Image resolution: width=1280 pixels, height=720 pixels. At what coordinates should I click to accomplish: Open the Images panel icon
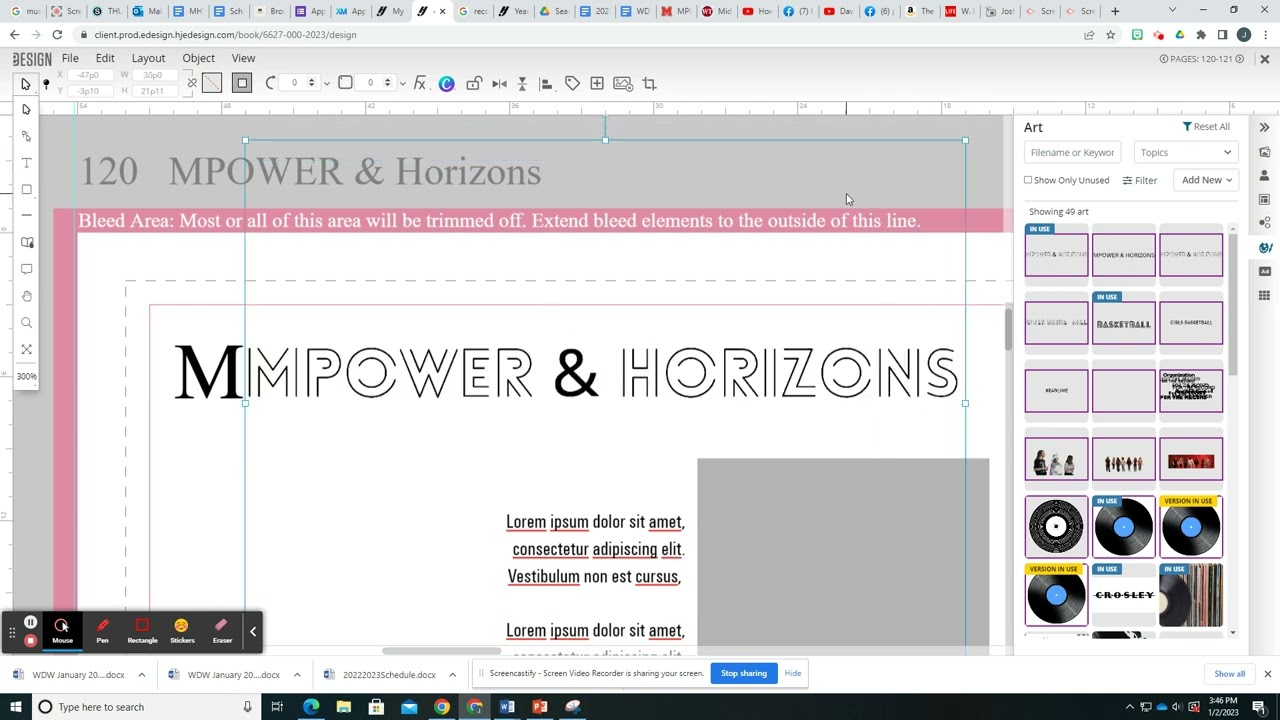point(1265,152)
